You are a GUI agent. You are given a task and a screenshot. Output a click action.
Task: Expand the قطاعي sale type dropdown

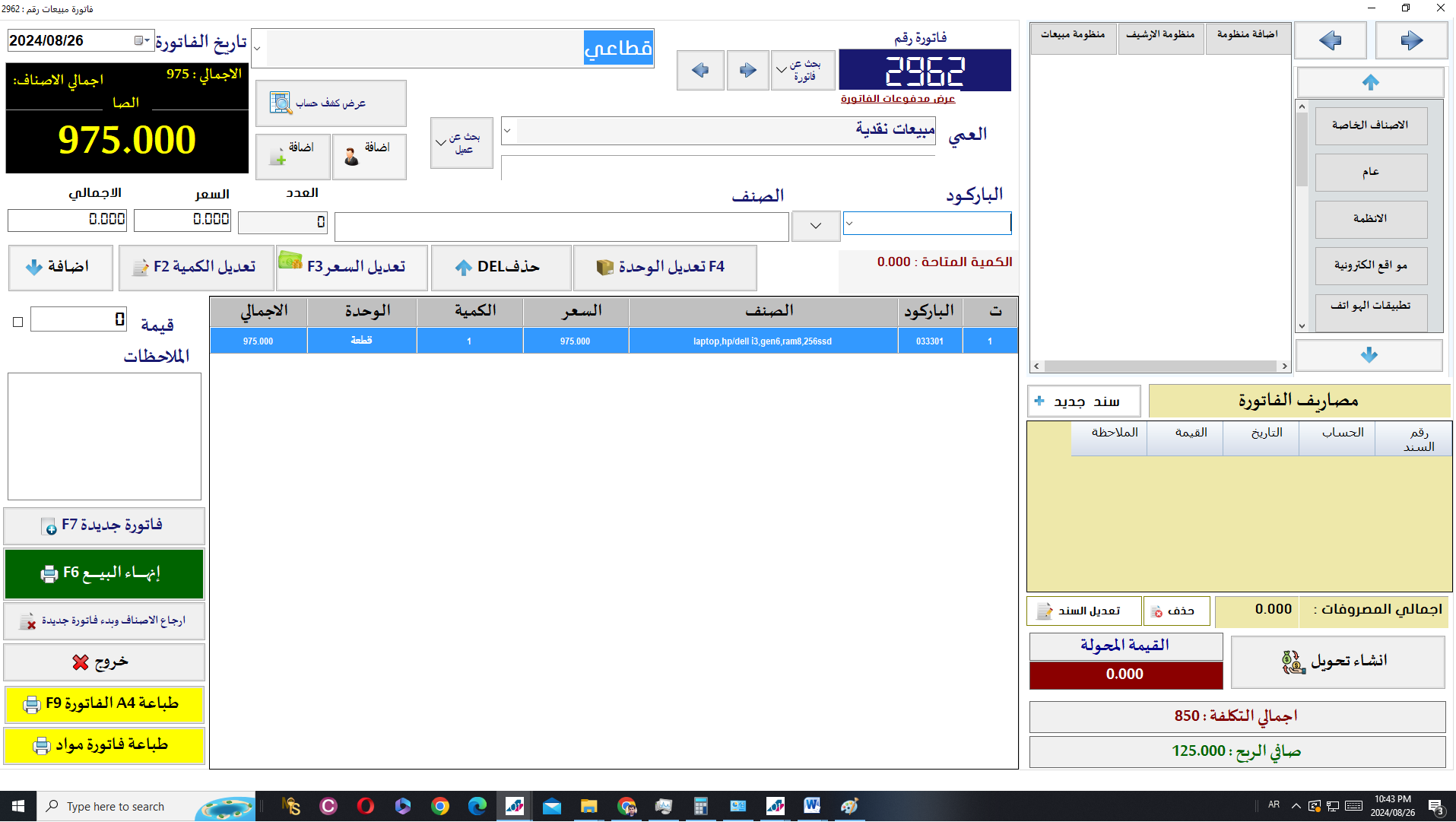(x=258, y=49)
